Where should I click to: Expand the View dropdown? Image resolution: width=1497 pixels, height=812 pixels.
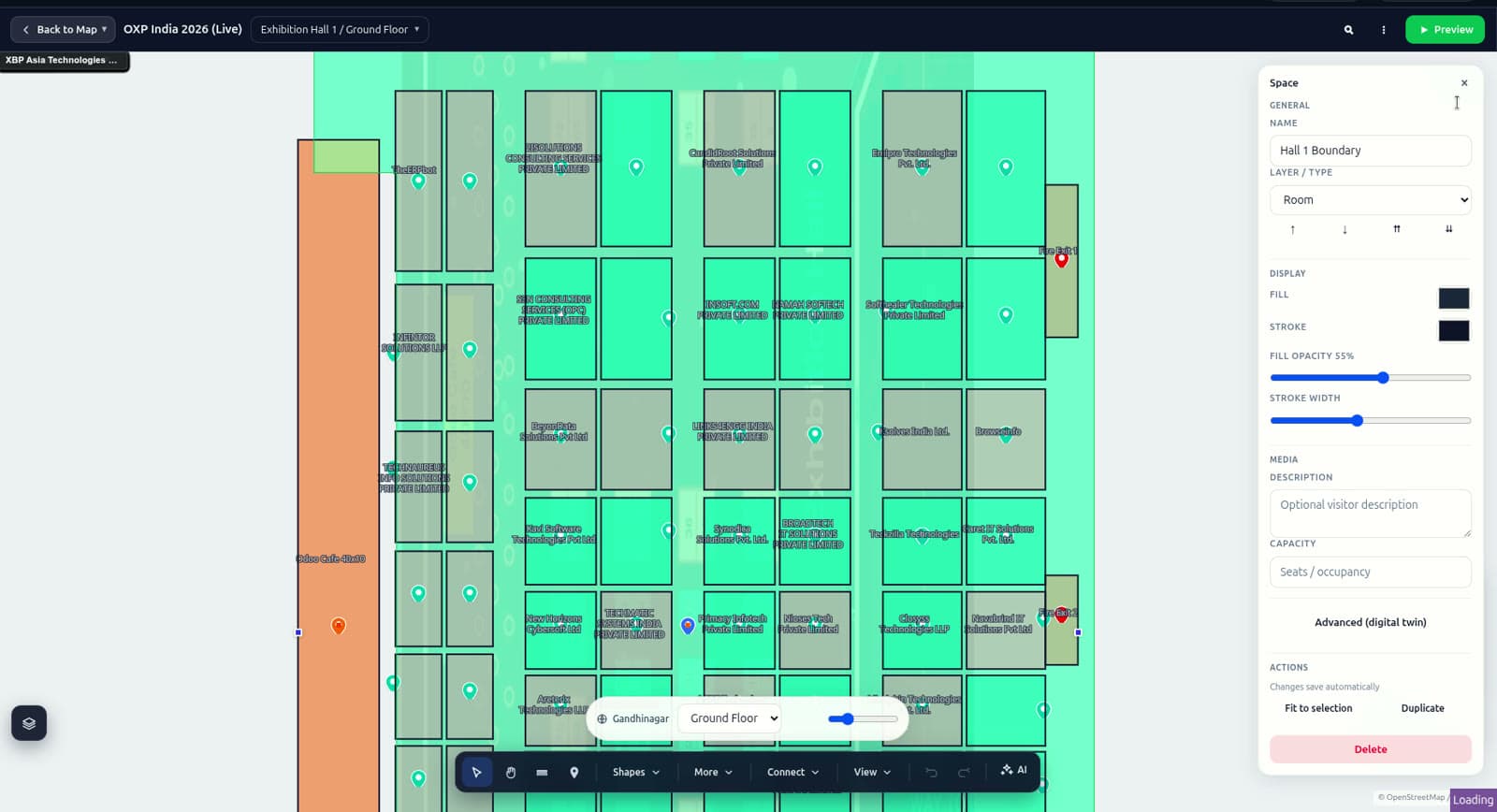tap(872, 772)
